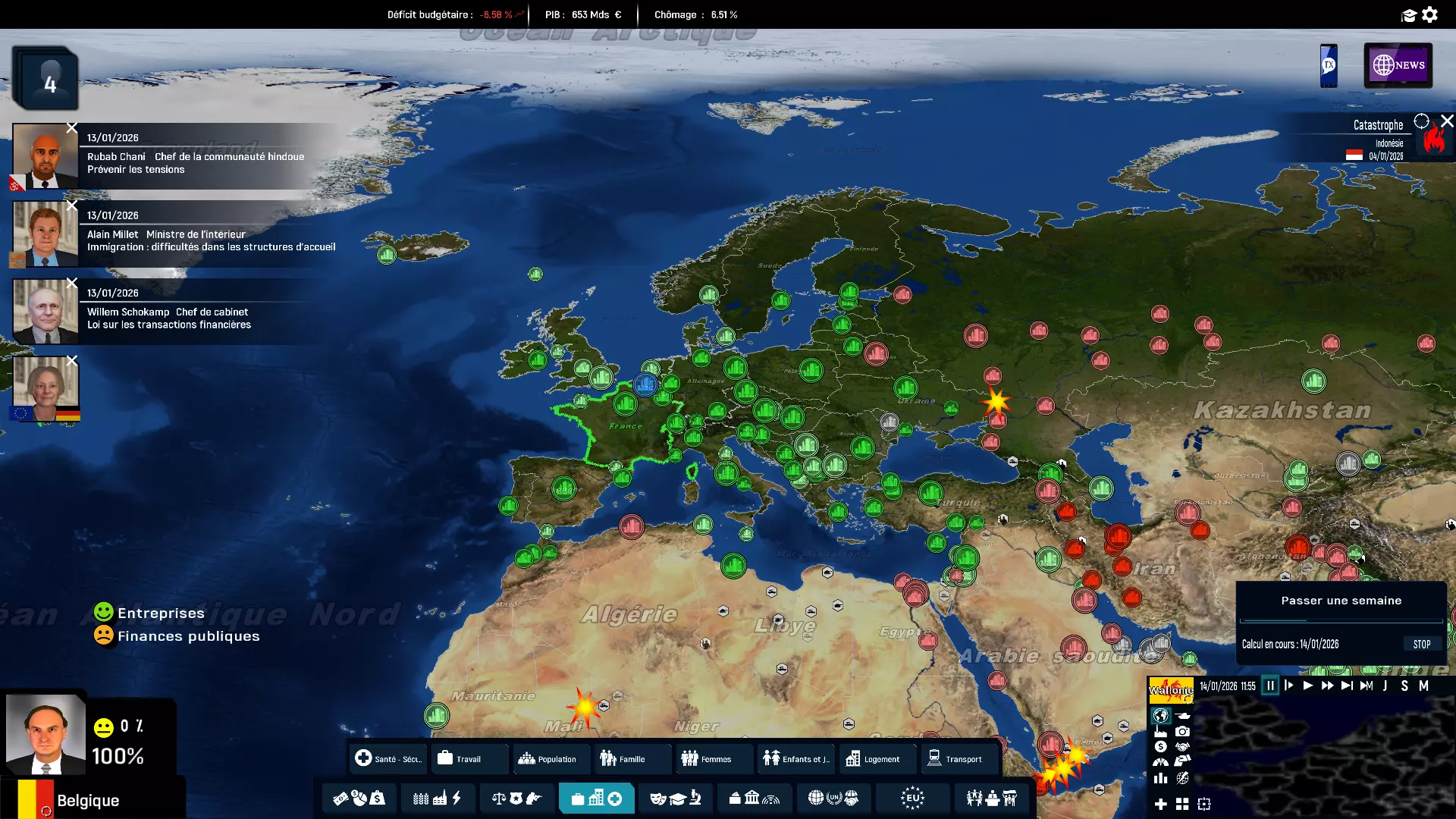Click the fast-forward speed control
Screen dimensions: 1456x819
1327,686
